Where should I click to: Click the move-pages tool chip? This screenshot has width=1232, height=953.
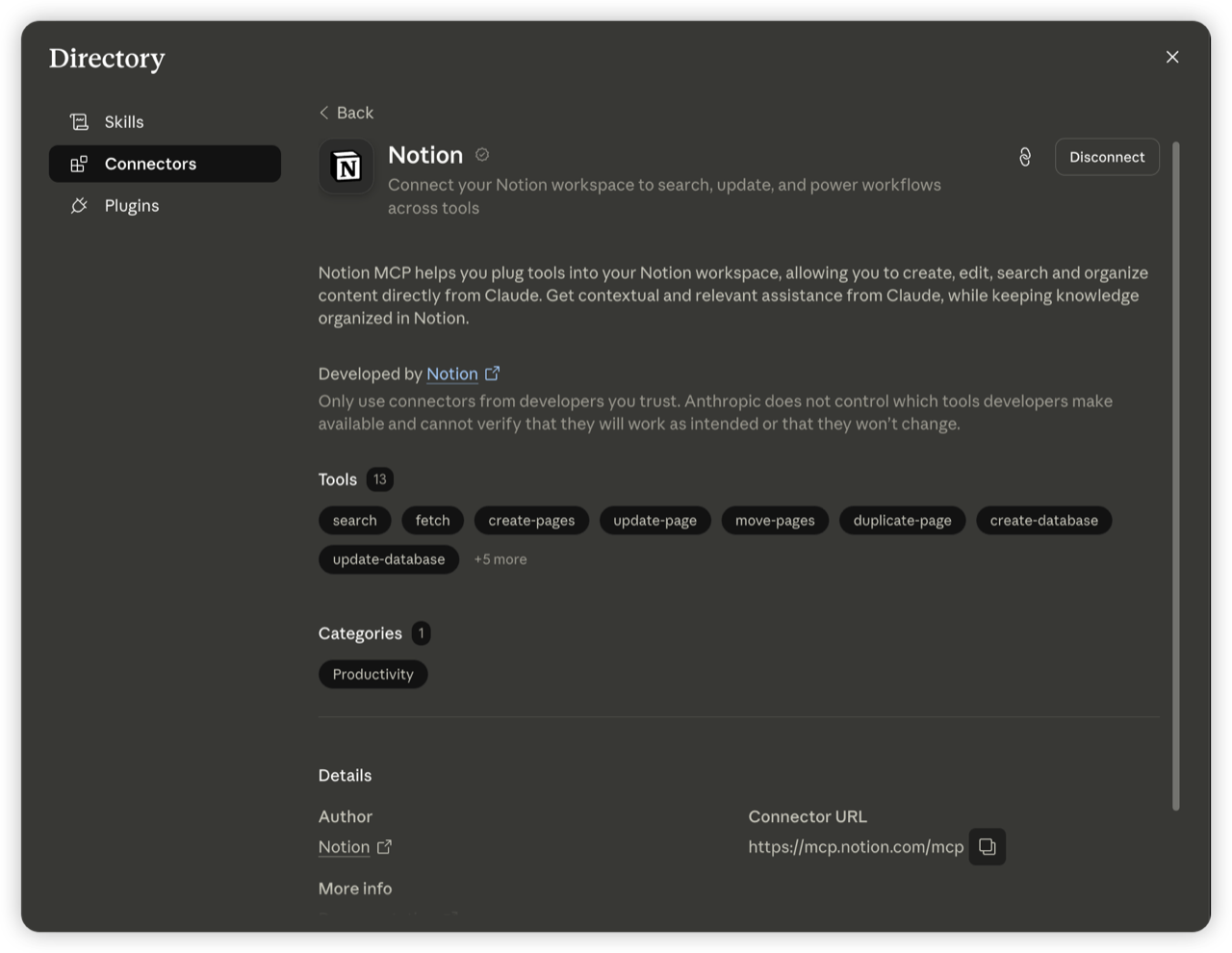pos(775,521)
